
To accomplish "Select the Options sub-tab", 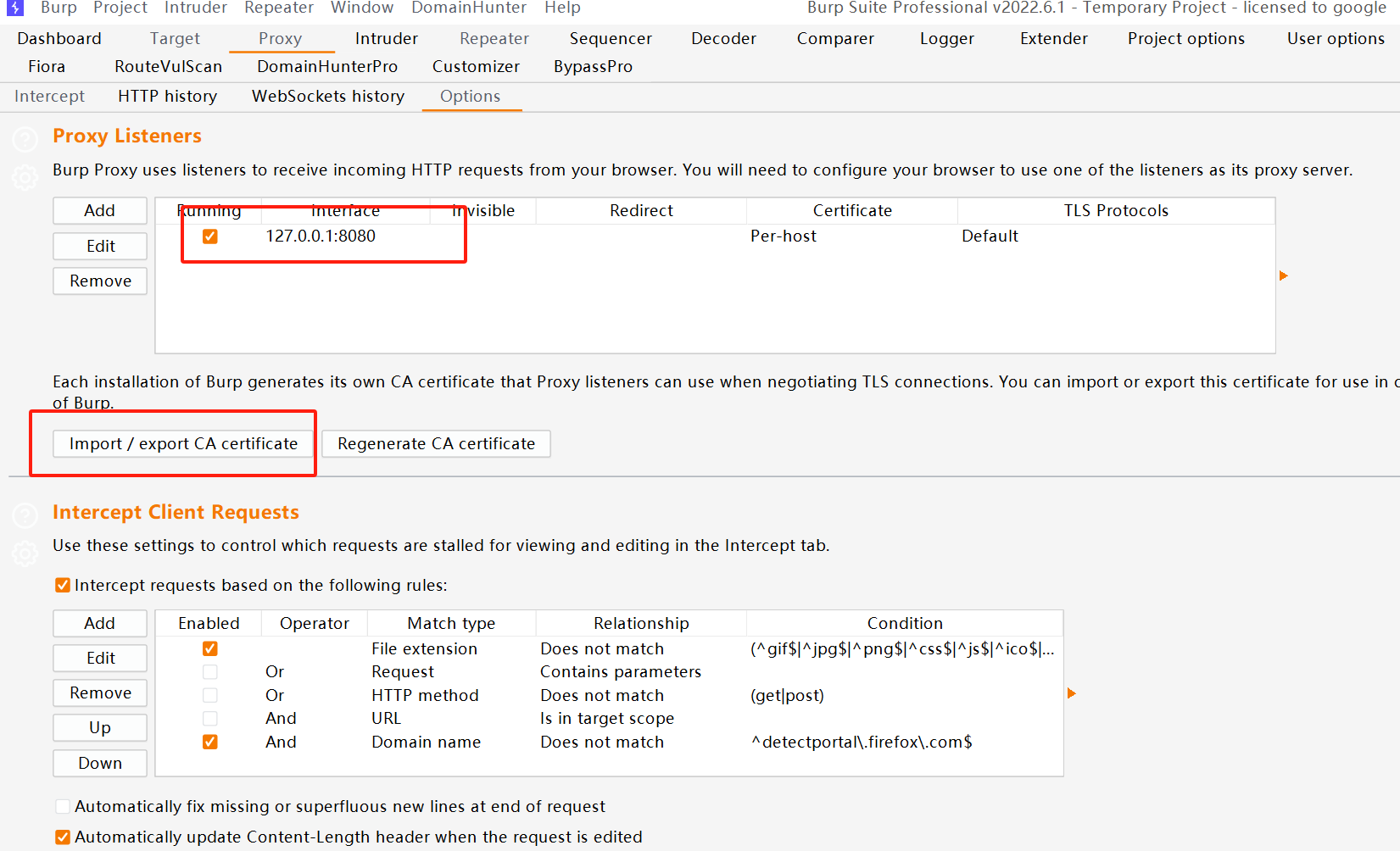I will (471, 96).
